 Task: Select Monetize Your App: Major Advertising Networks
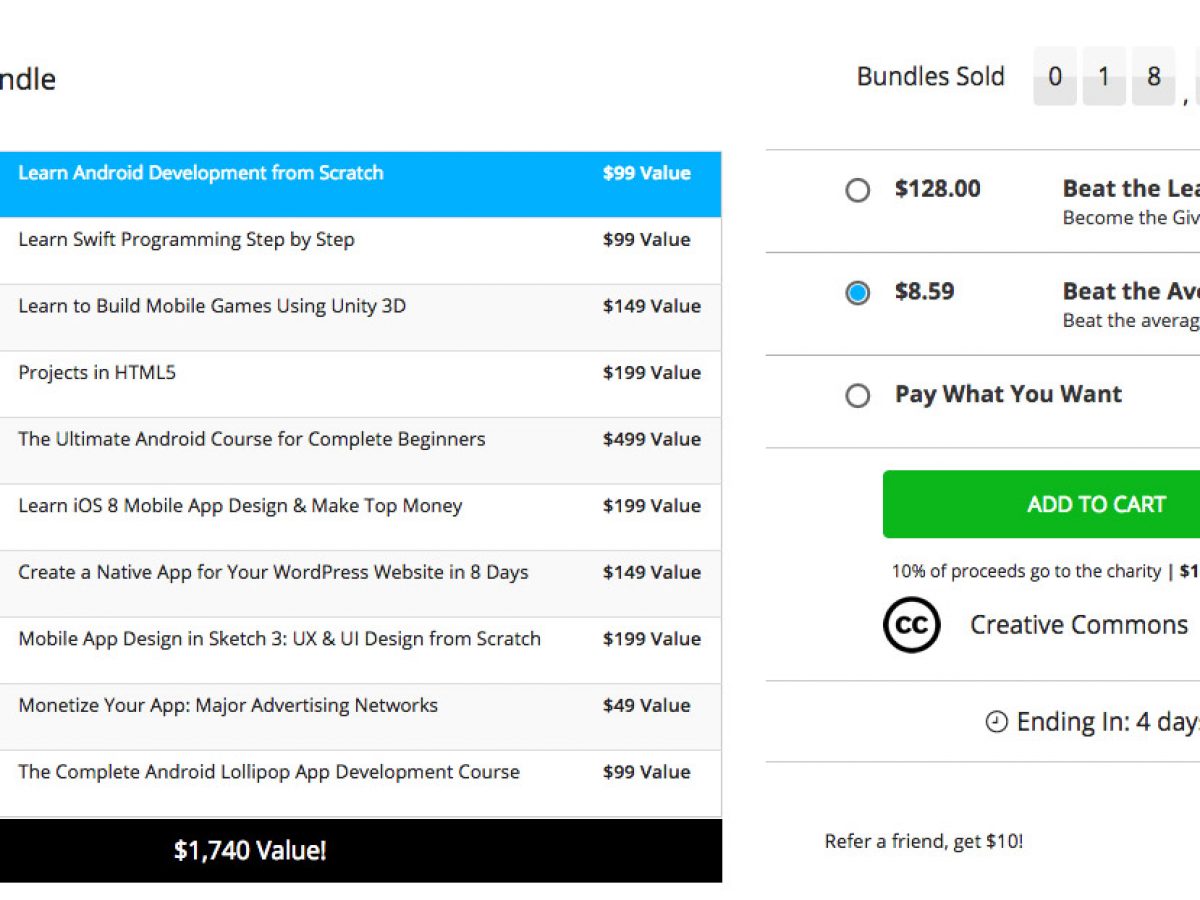pos(228,706)
